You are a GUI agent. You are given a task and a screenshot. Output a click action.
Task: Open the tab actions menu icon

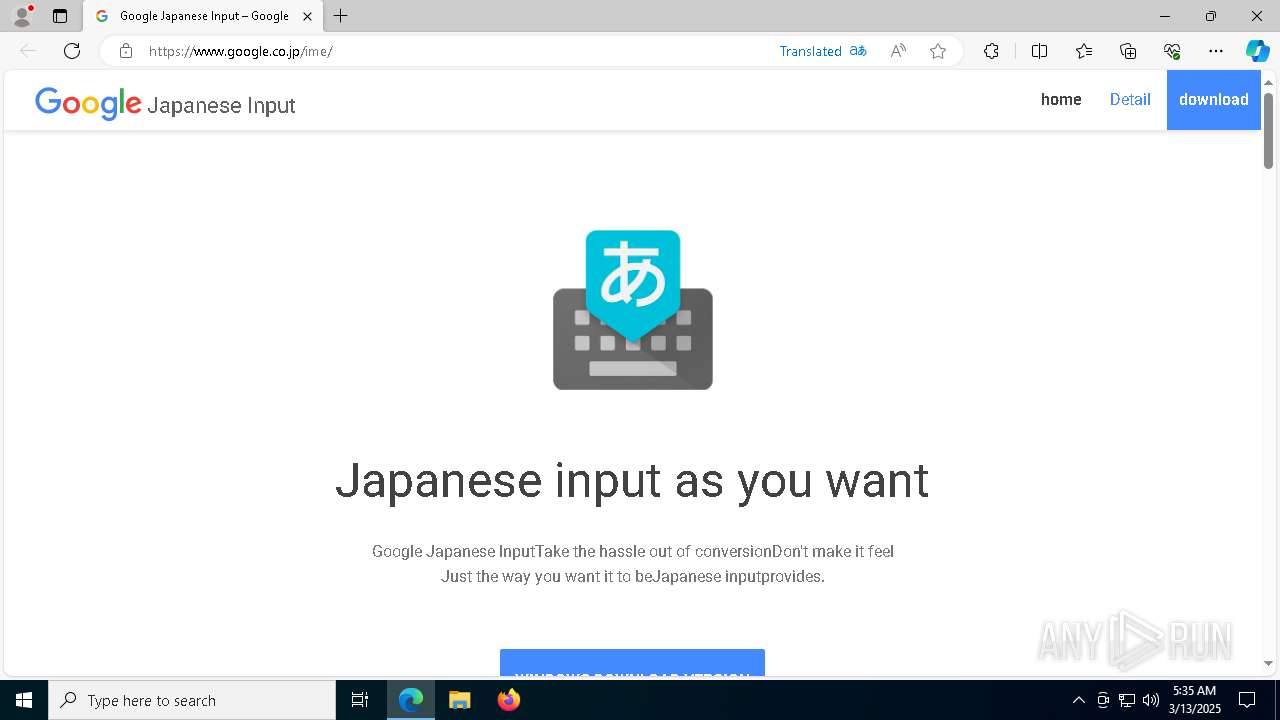(x=60, y=16)
